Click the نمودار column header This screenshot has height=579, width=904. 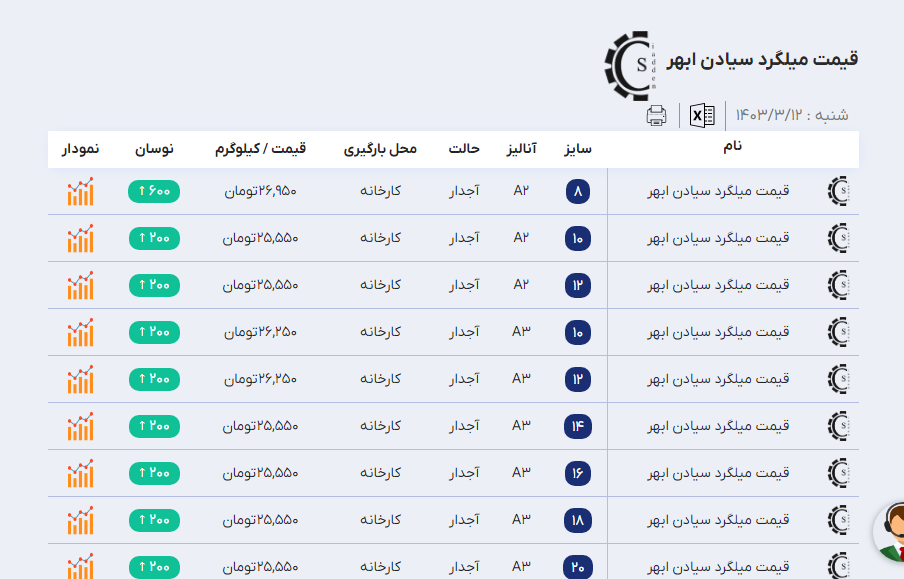tap(80, 149)
